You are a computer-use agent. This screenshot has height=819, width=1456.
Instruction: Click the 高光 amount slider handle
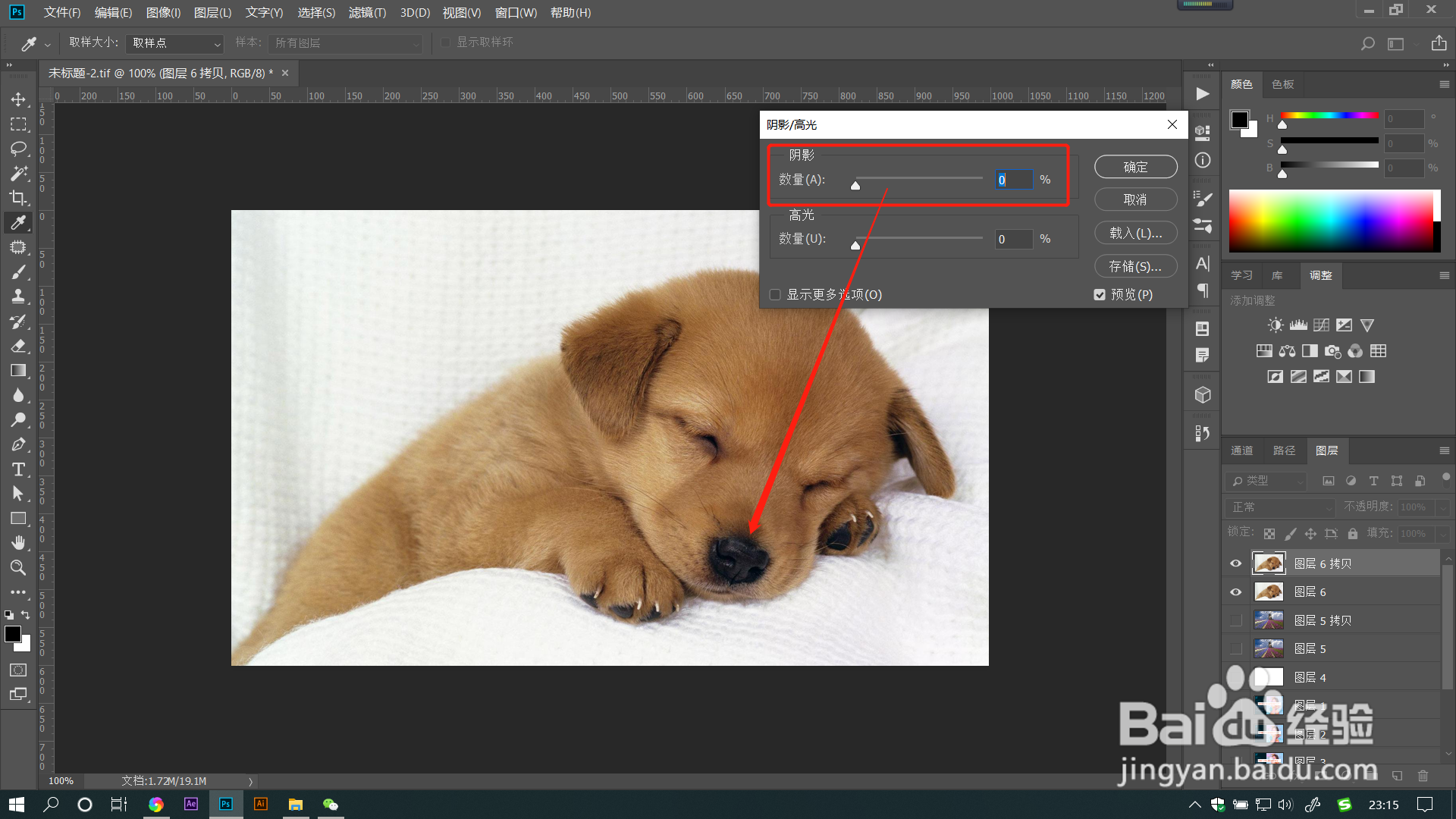(x=855, y=245)
